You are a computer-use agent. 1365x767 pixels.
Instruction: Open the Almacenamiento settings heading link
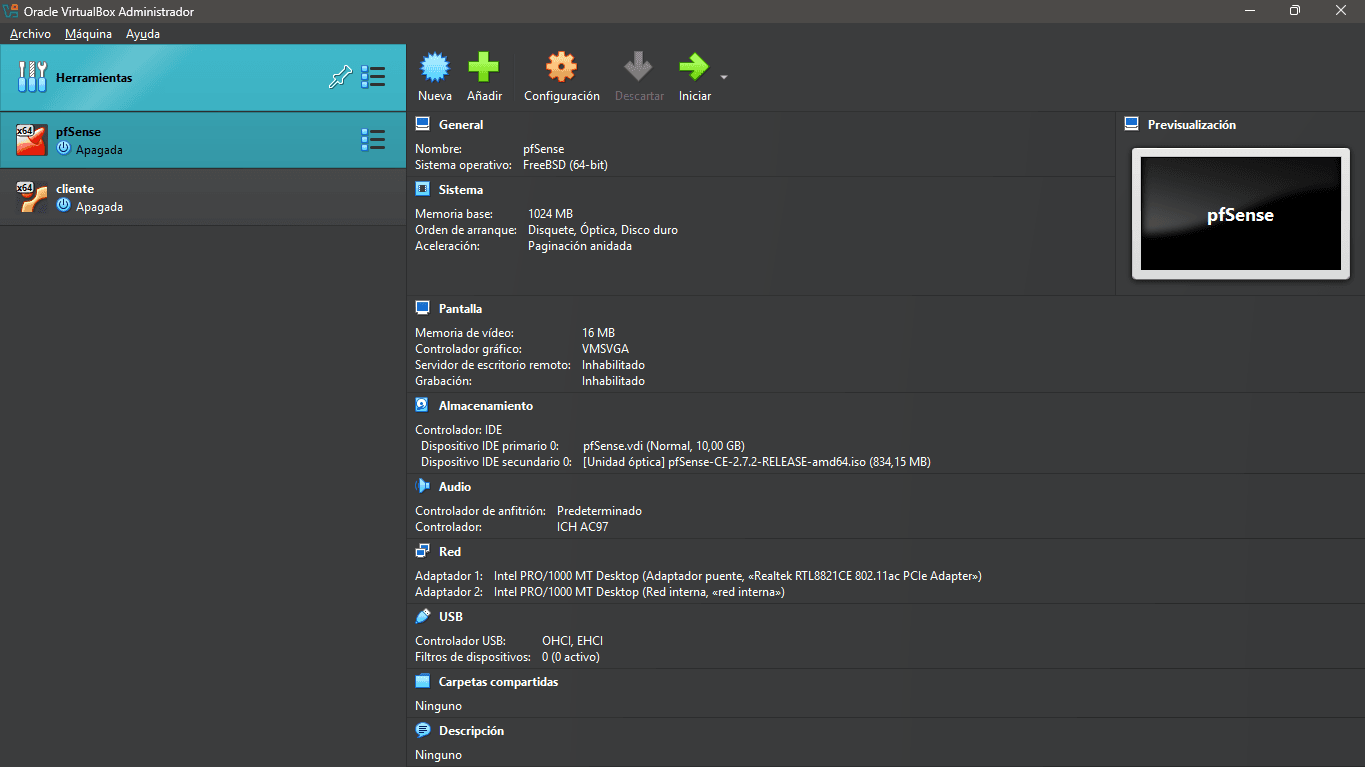click(486, 406)
